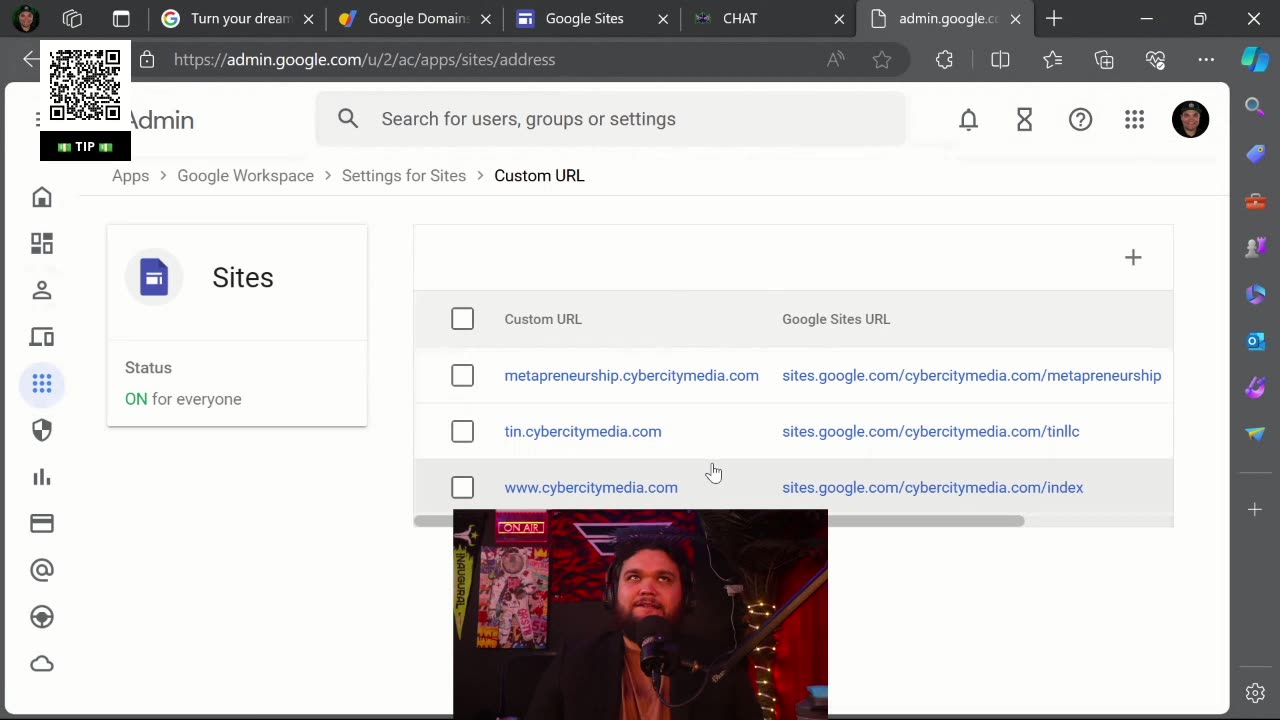Open browser Extensions puzzle icon

pos(945,60)
